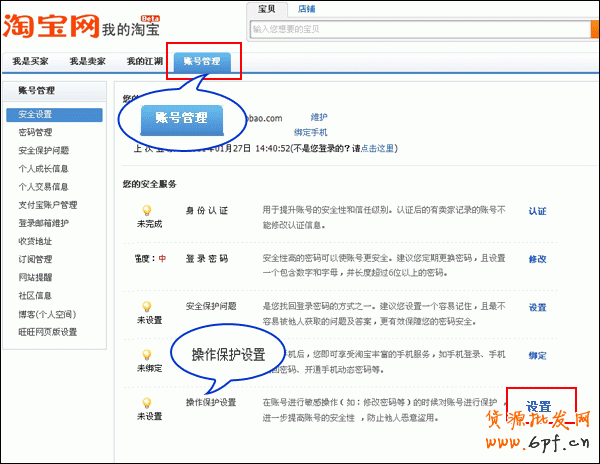The width and height of the screenshot is (600, 464).
Task: Open 安全保护问题 in the sidebar
Action: (44, 150)
